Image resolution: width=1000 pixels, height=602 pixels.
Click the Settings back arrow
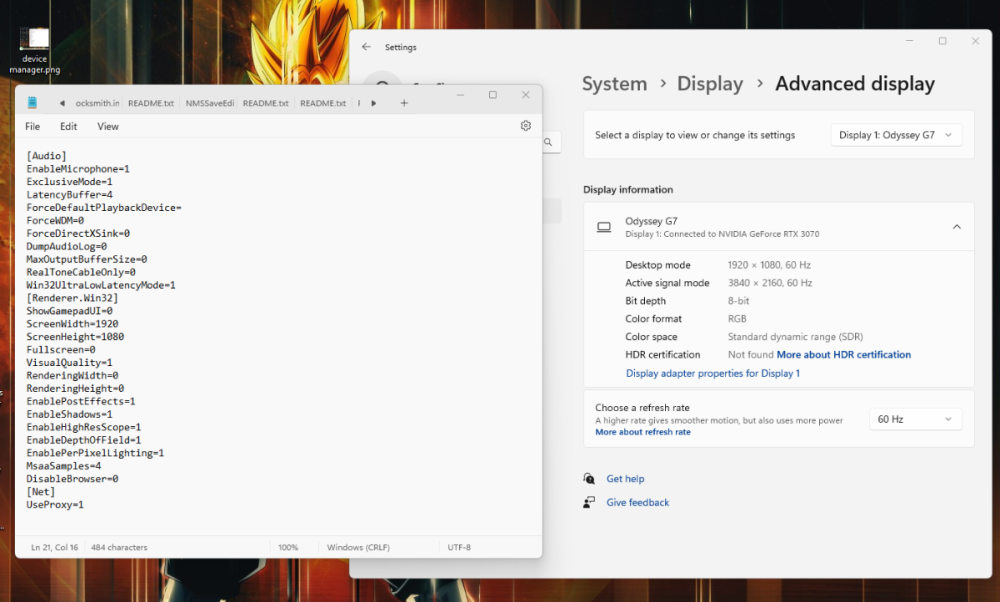pyautogui.click(x=366, y=47)
